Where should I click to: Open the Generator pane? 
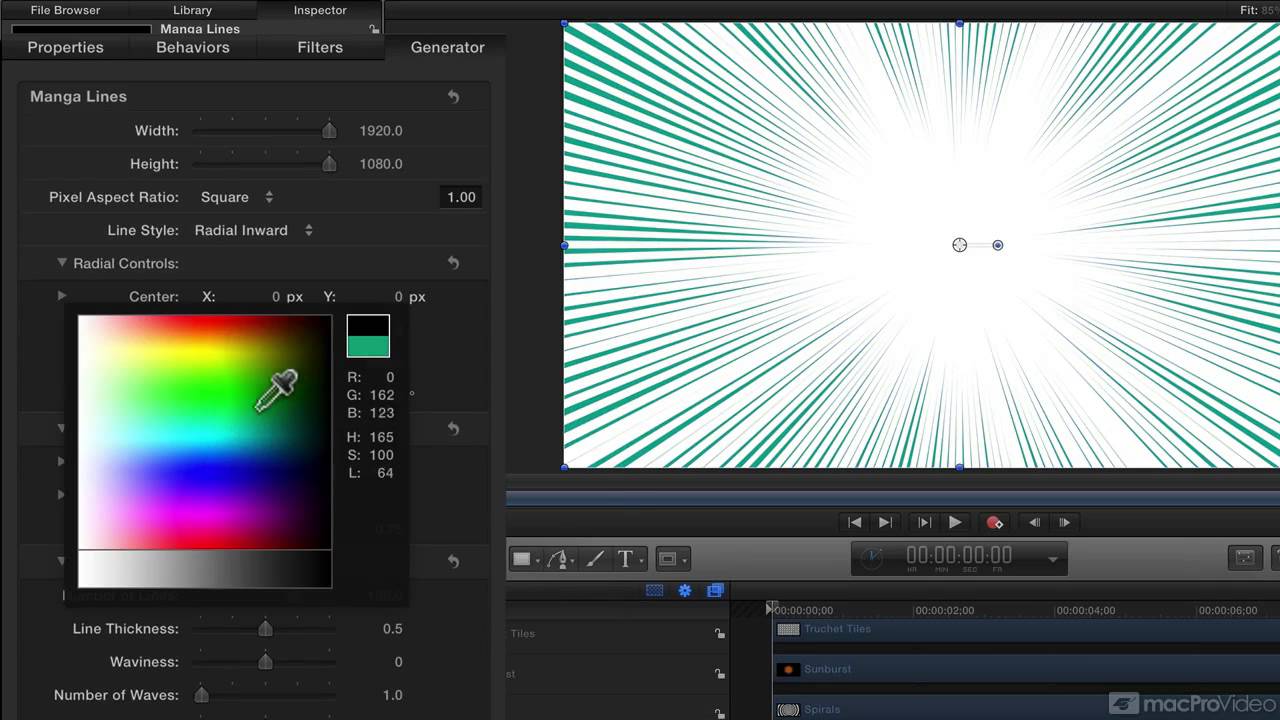[x=447, y=47]
